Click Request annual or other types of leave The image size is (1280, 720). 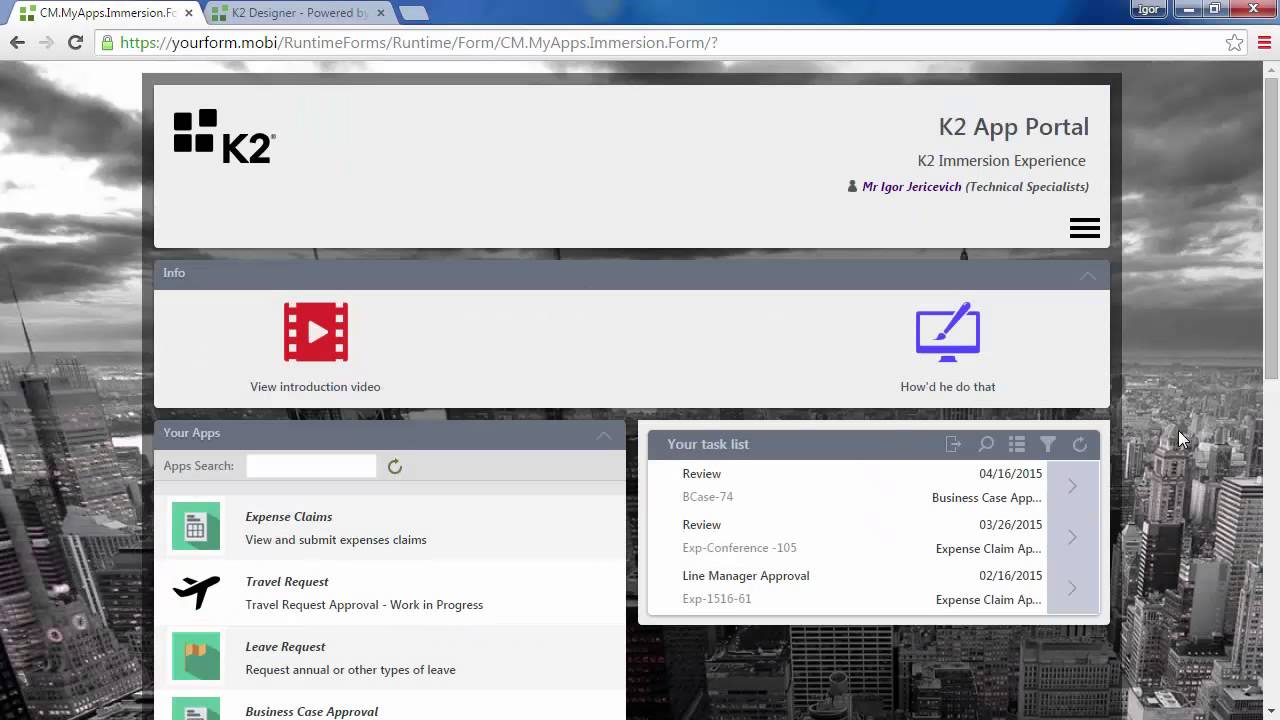[351, 670]
